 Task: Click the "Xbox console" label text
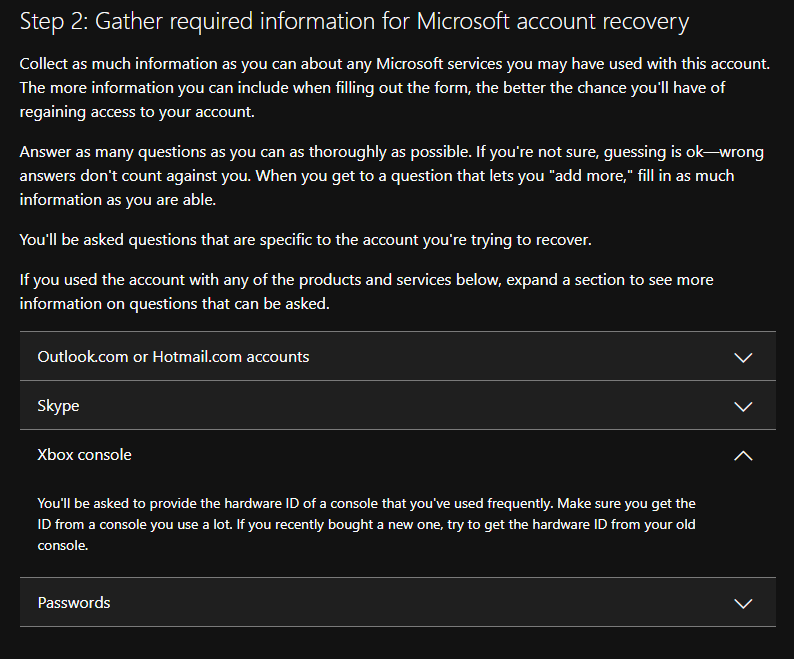(x=85, y=454)
